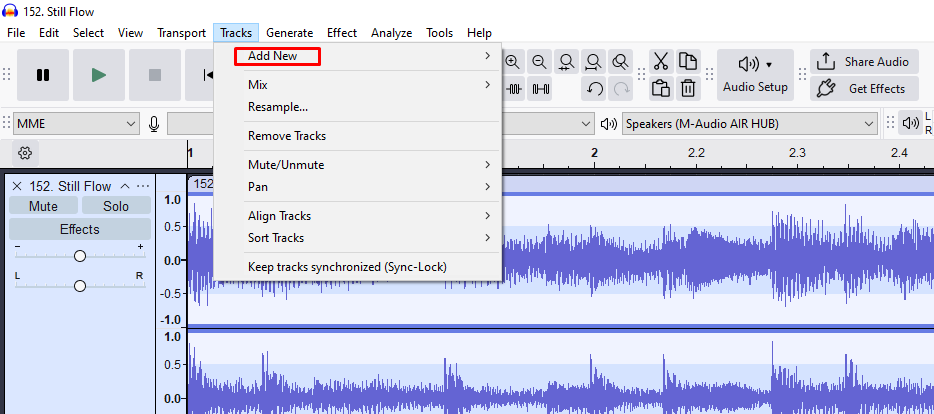The height and width of the screenshot is (414, 934).
Task: Open the Effect menu
Action: [x=342, y=33]
